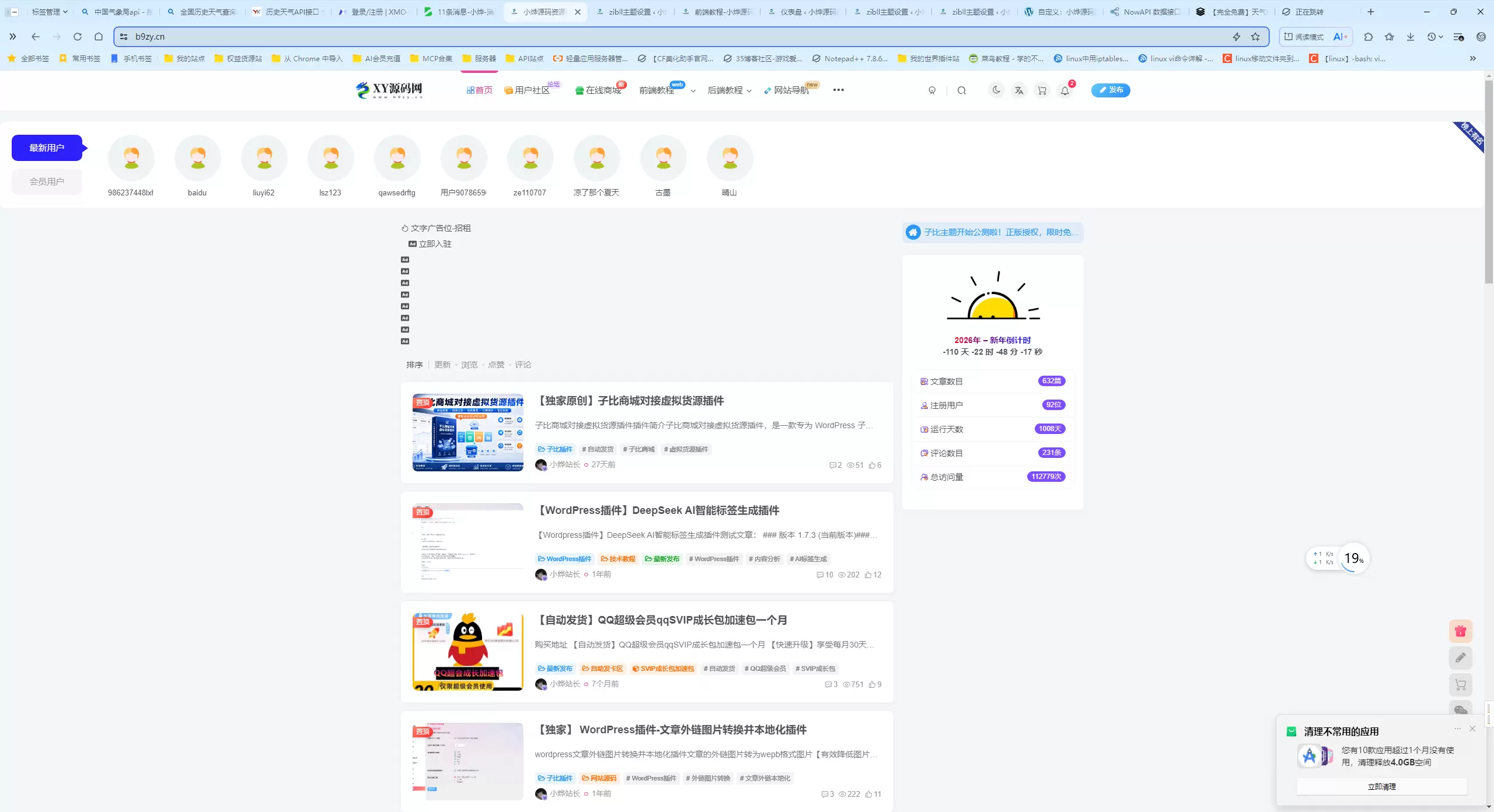Click the AI+ assistant toolbar icon
The width and height of the screenshot is (1494, 812).
coord(1340,37)
